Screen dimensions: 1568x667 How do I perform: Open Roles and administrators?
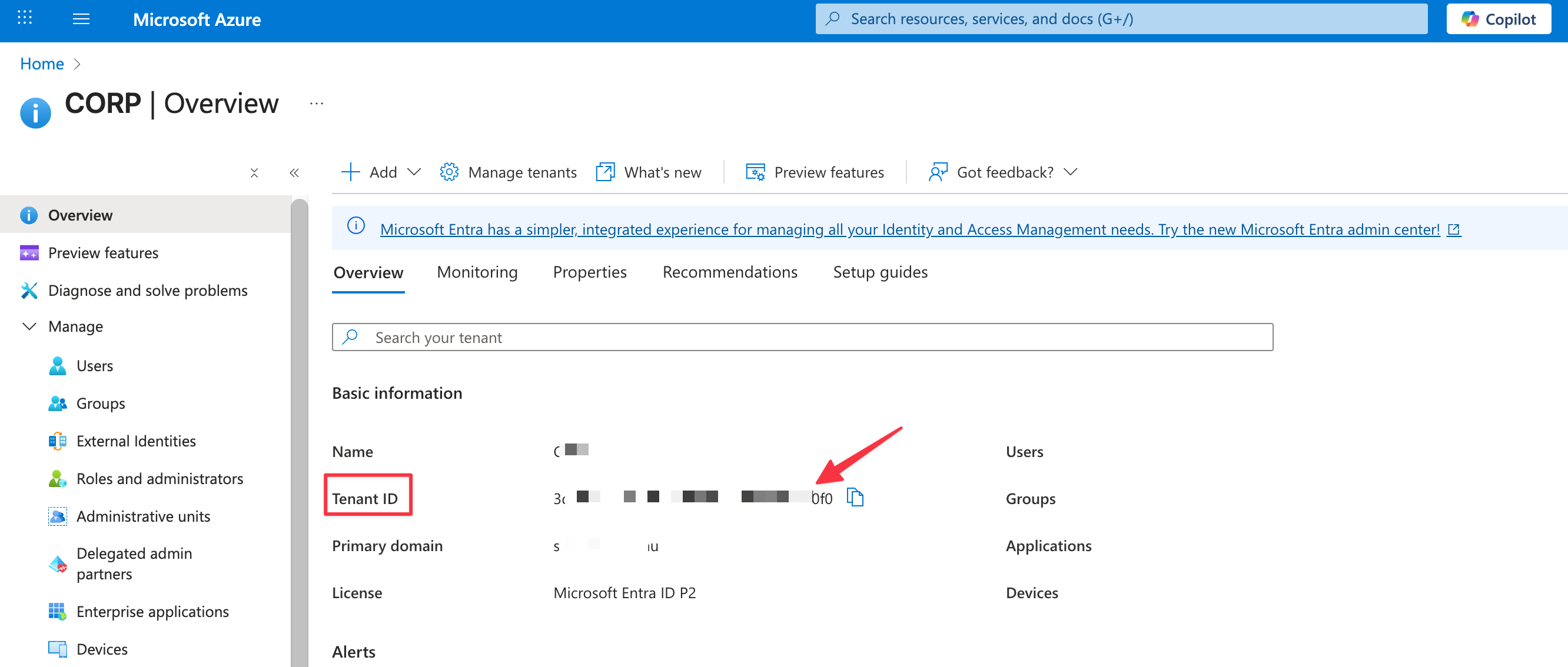coord(160,479)
